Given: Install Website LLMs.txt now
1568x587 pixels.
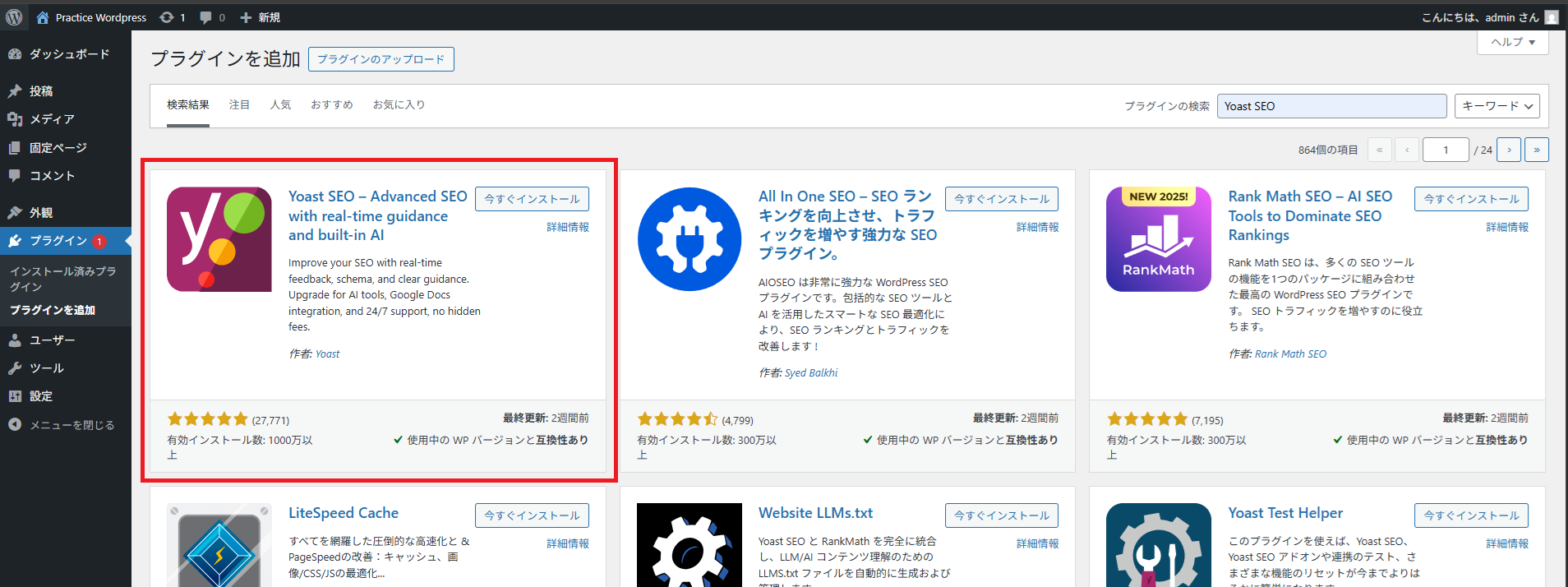Looking at the screenshot, I should coord(1002,515).
